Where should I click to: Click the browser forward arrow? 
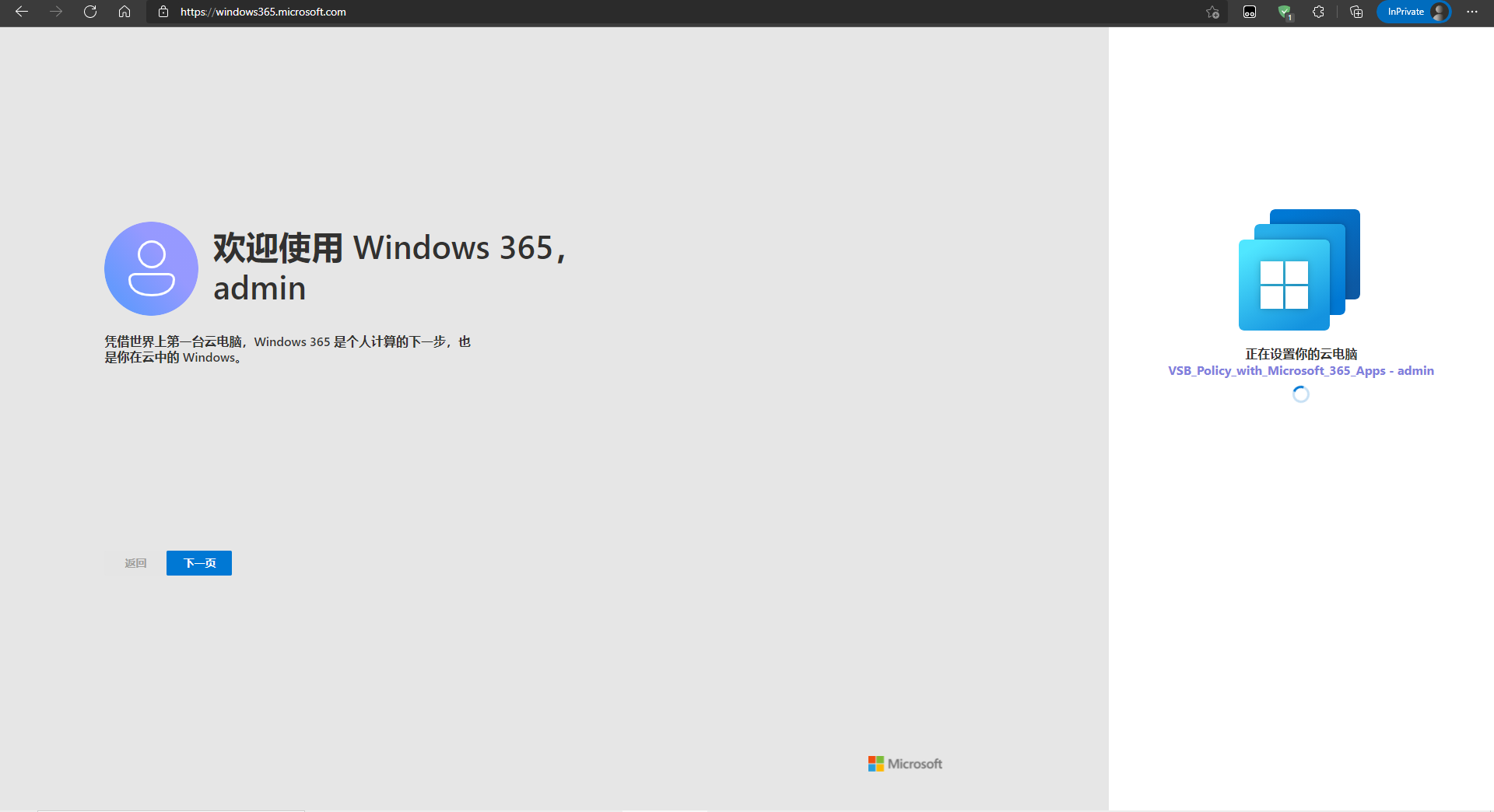(x=56, y=12)
